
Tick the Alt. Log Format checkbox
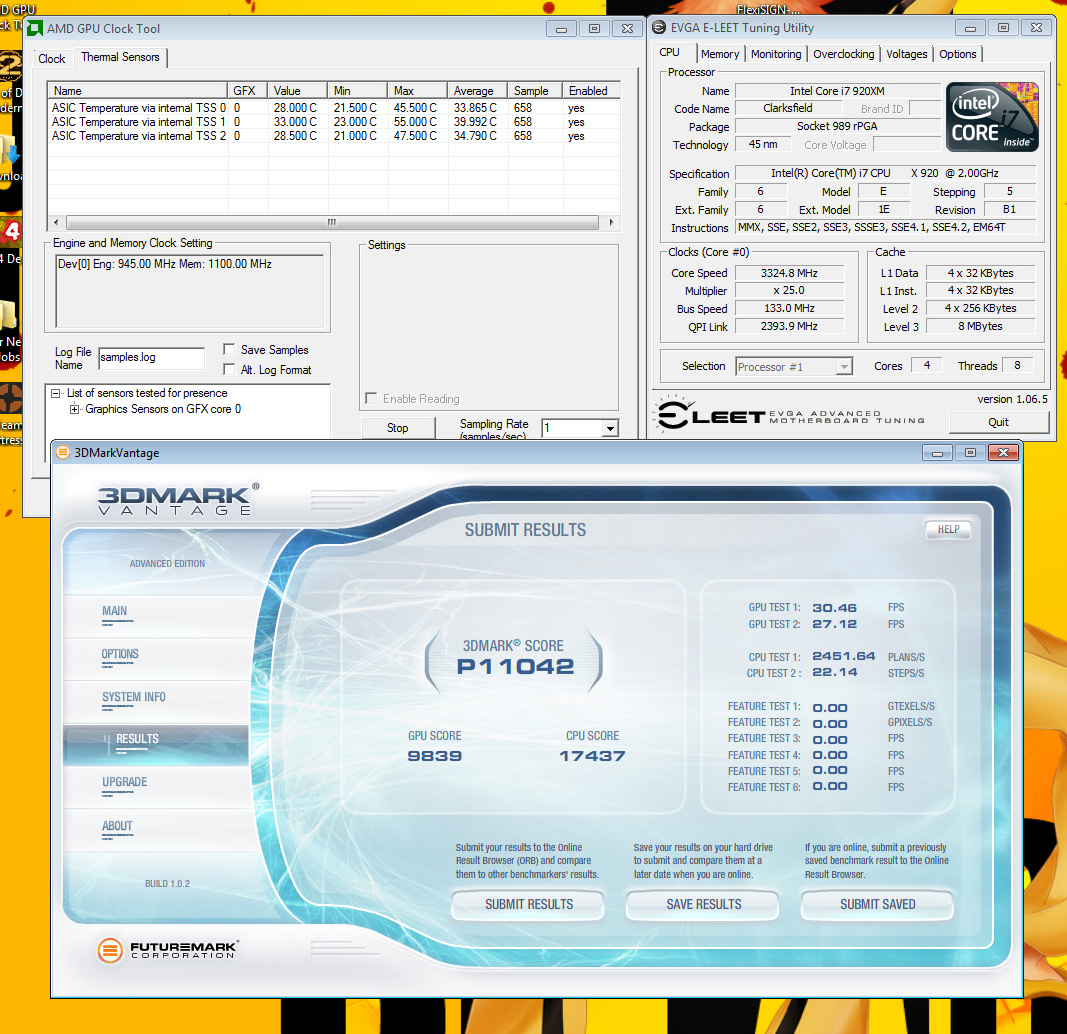[229, 369]
